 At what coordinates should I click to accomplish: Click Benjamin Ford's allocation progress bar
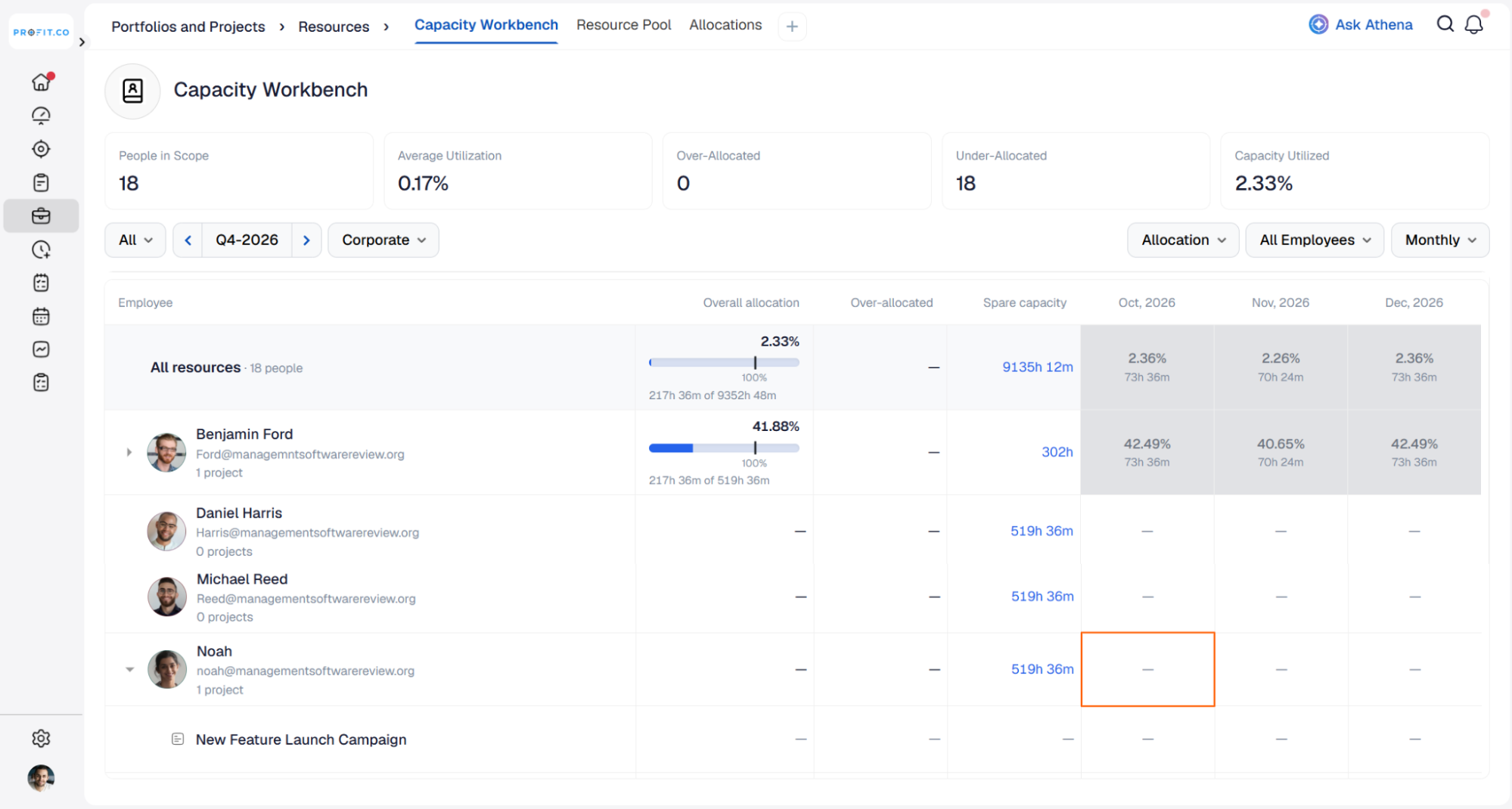[x=724, y=448]
